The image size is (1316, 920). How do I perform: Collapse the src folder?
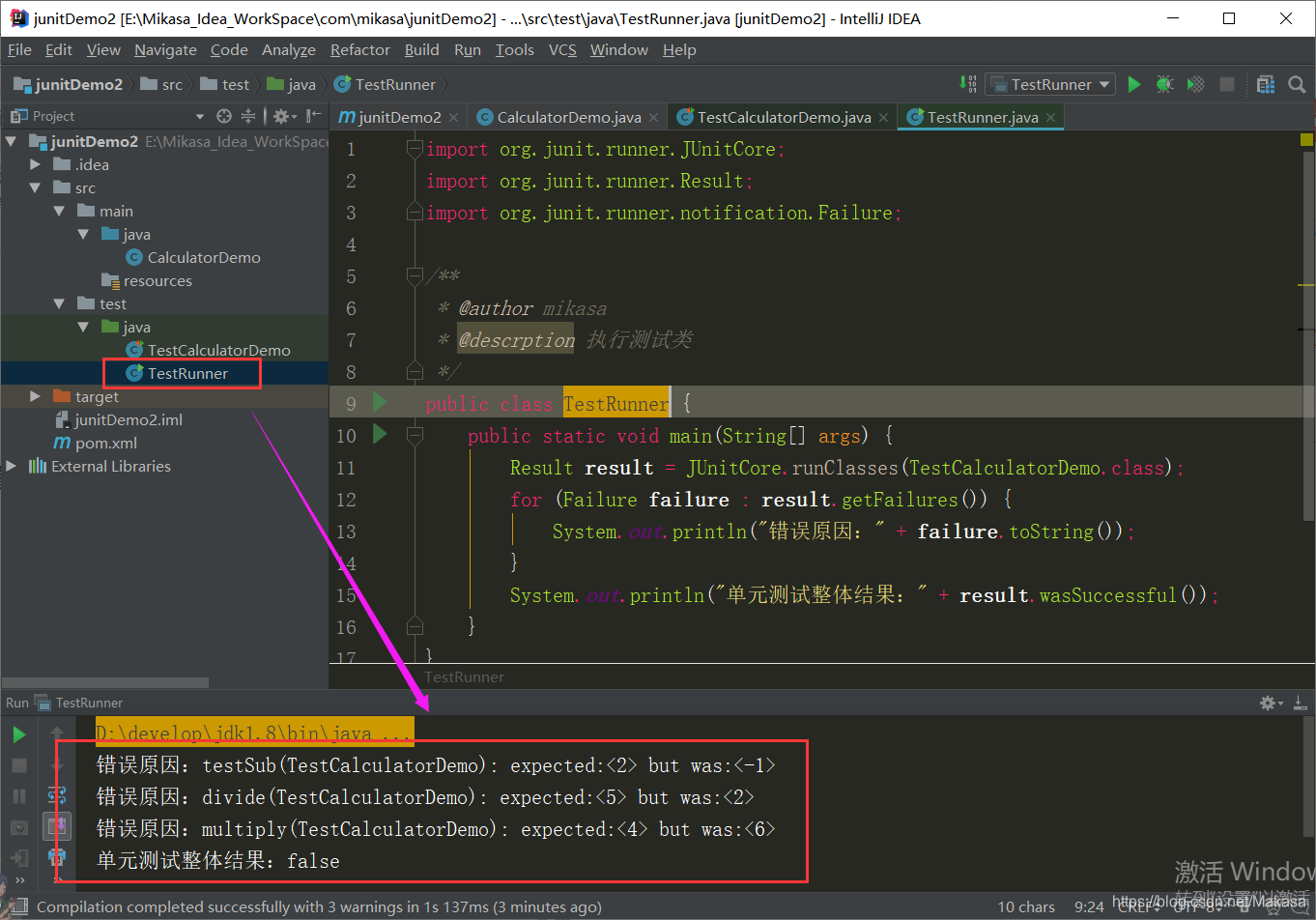[x=36, y=187]
